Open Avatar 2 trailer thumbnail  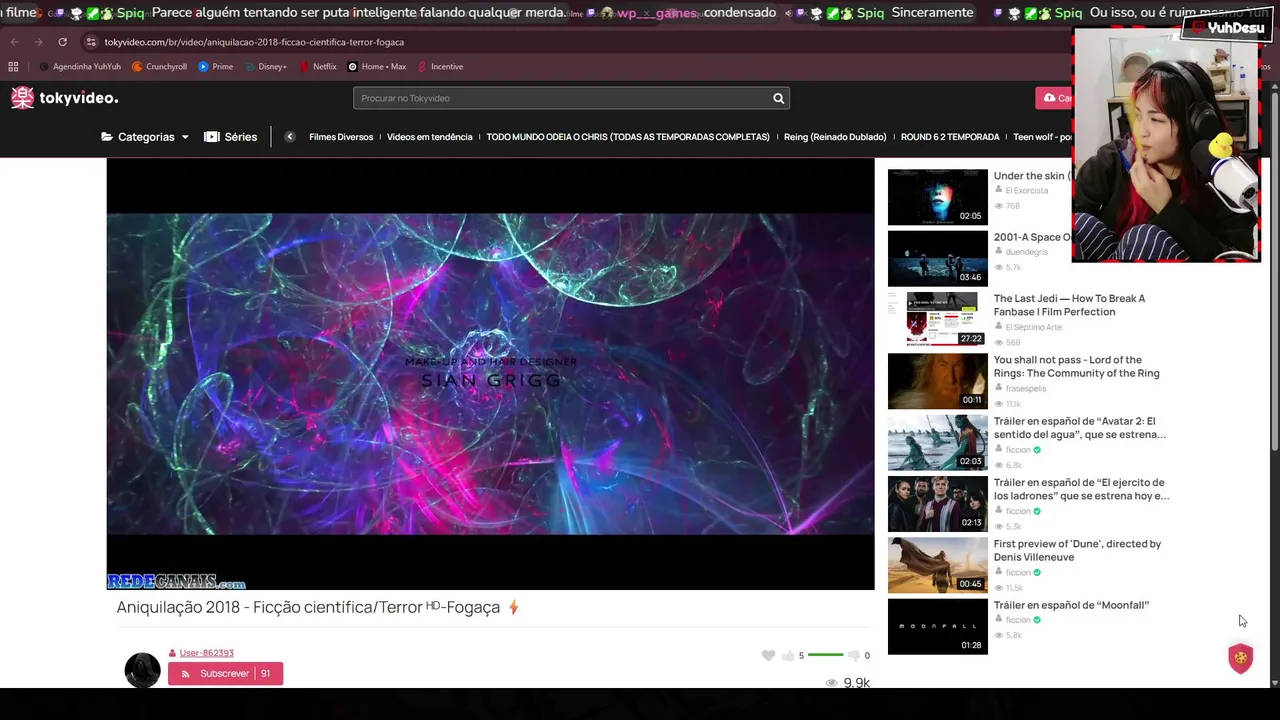coord(937,442)
